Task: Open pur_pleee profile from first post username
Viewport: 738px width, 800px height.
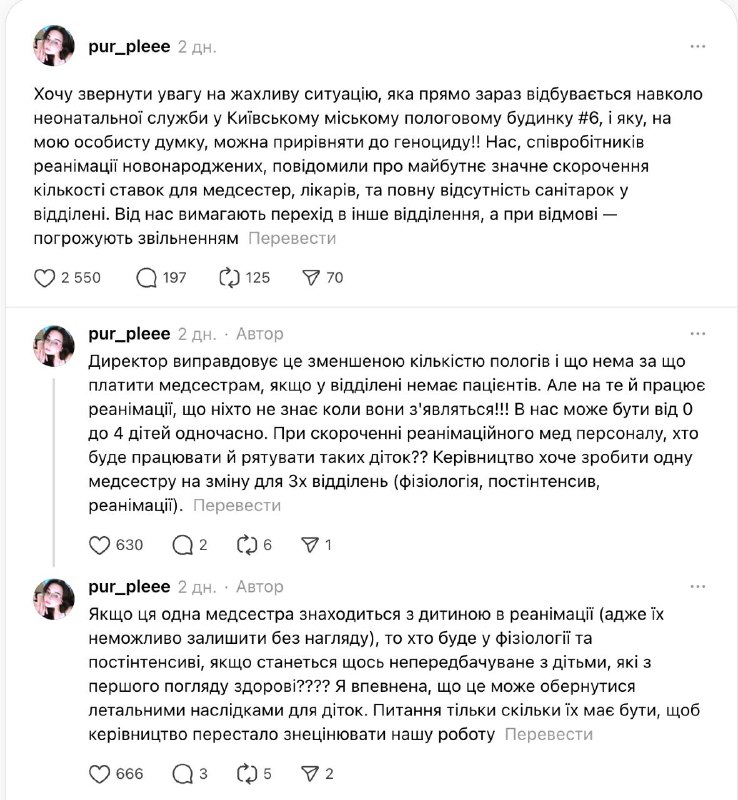Action: pos(129,47)
